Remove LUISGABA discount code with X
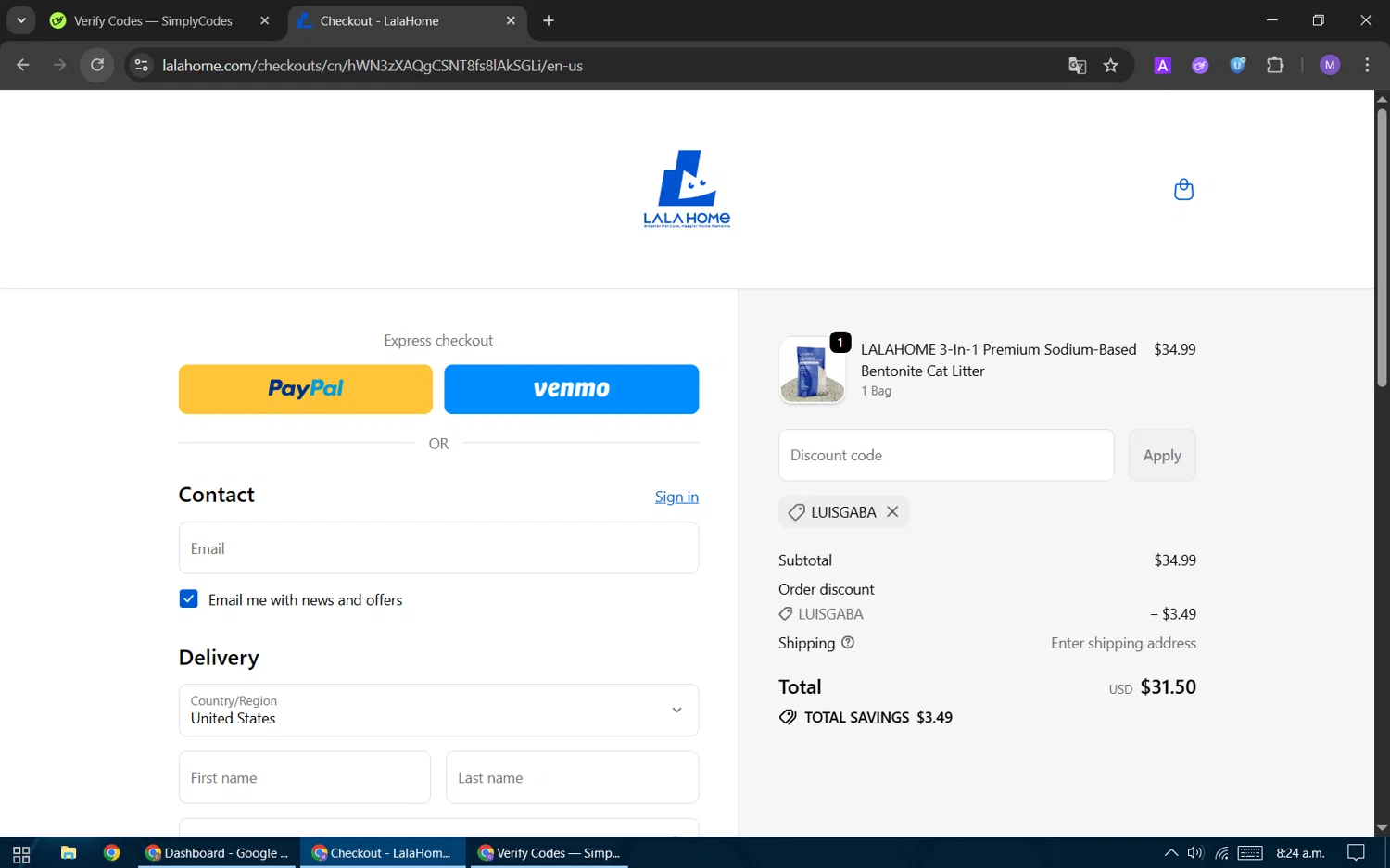 (892, 511)
